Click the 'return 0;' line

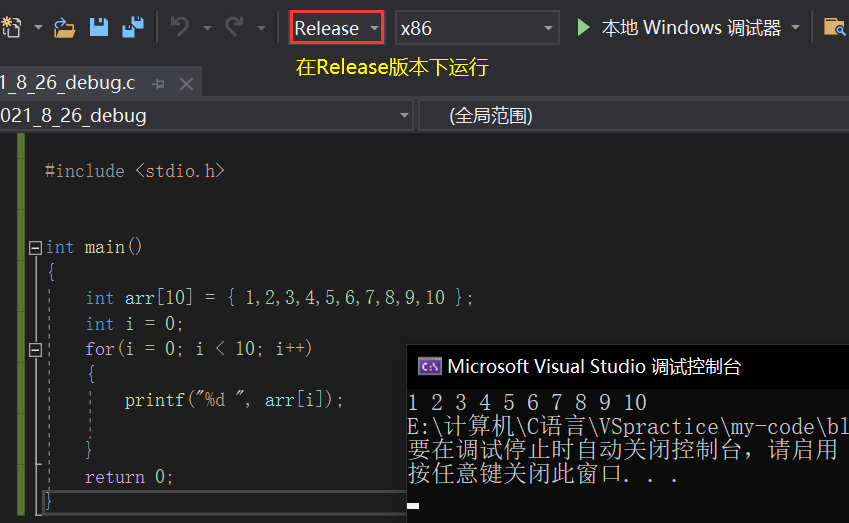(129, 477)
